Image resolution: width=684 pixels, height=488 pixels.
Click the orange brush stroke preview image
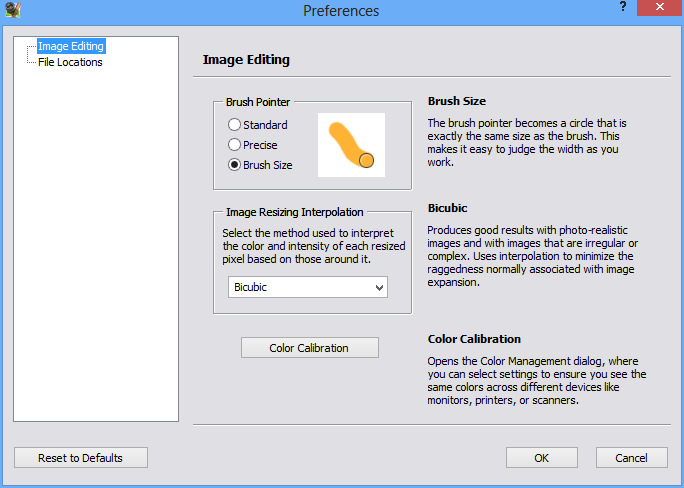point(351,145)
